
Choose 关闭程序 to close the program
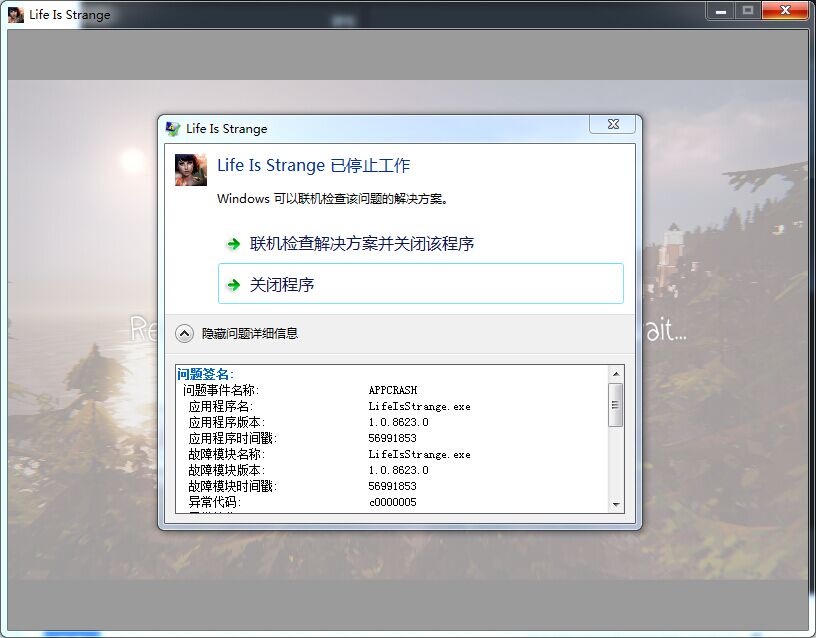click(x=420, y=284)
